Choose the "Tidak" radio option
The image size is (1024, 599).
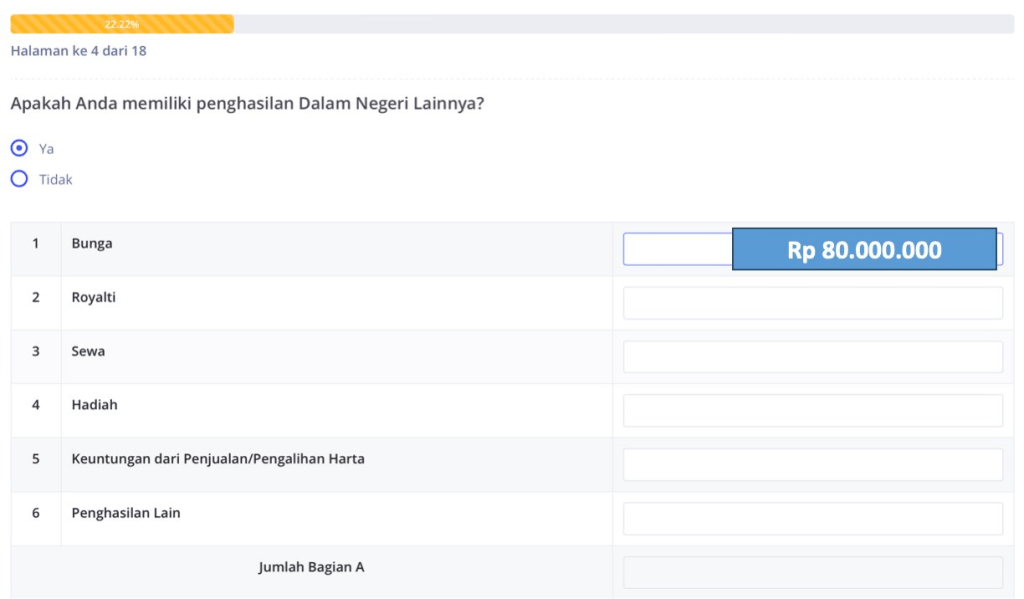point(19,180)
